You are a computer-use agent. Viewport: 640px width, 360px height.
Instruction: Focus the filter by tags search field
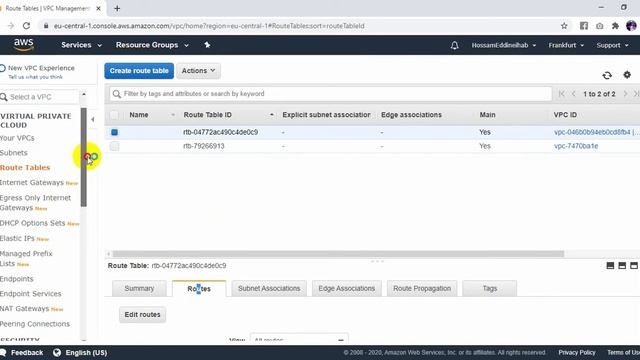tap(331, 94)
